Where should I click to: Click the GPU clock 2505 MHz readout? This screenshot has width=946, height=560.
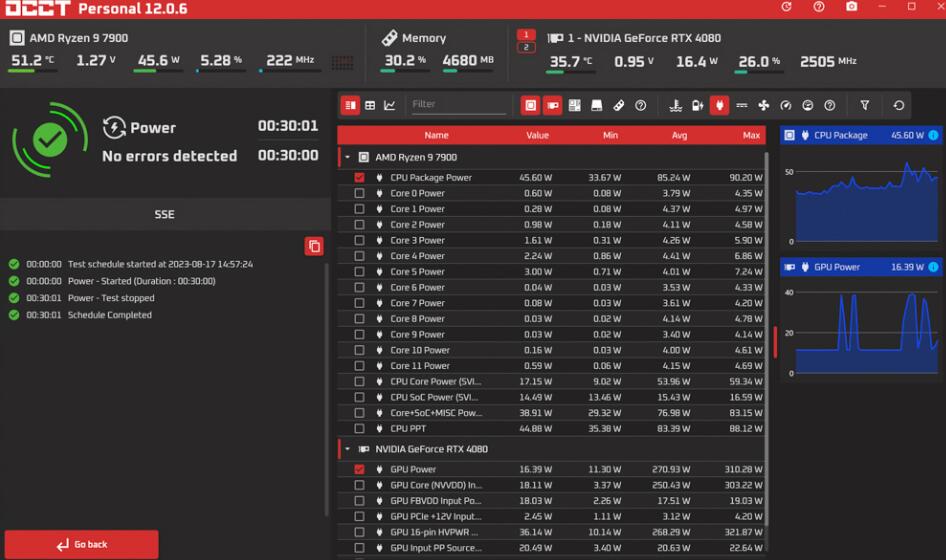[x=828, y=61]
